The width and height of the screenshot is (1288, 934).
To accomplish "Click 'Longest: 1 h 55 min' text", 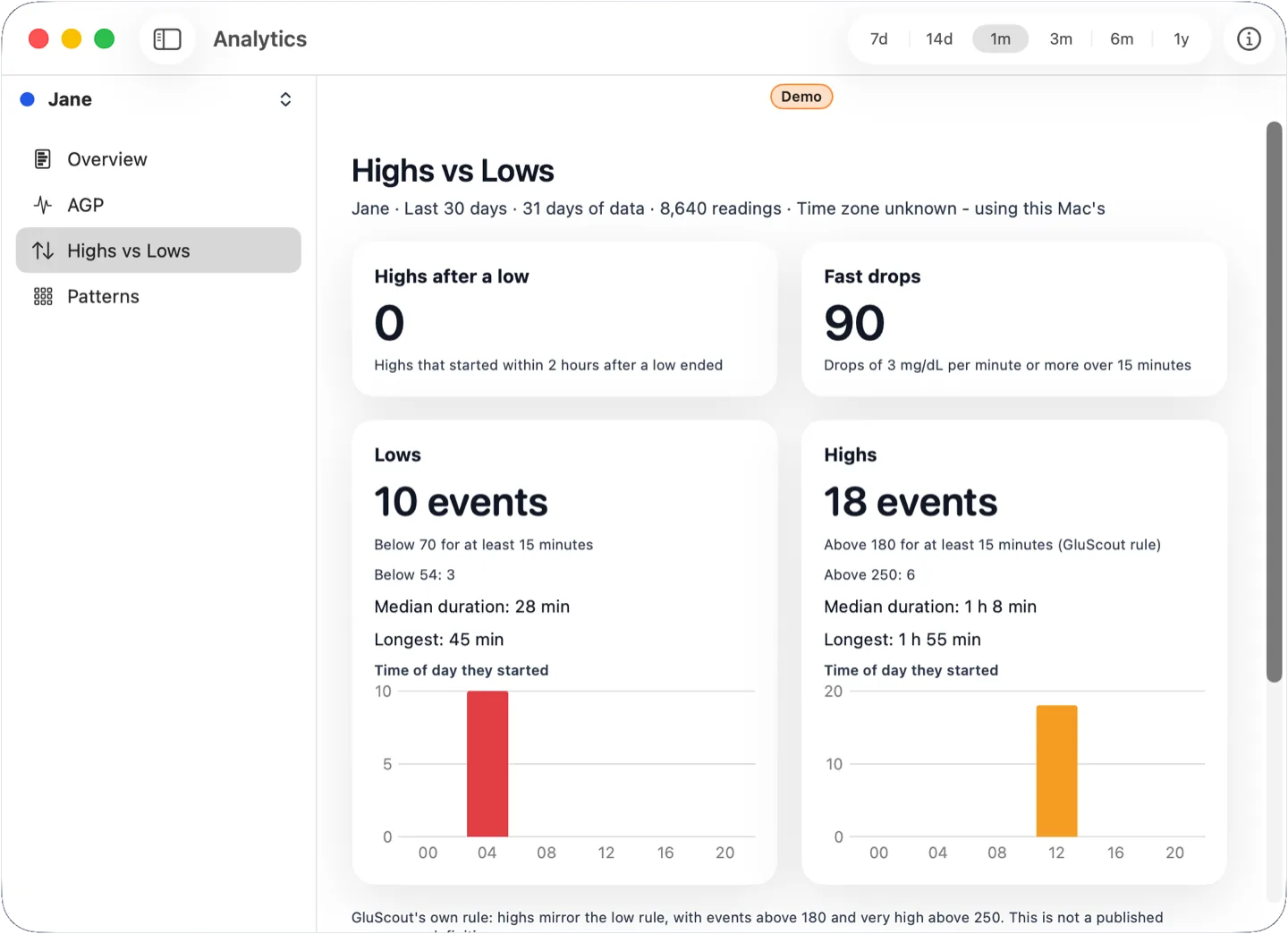I will pos(902,640).
